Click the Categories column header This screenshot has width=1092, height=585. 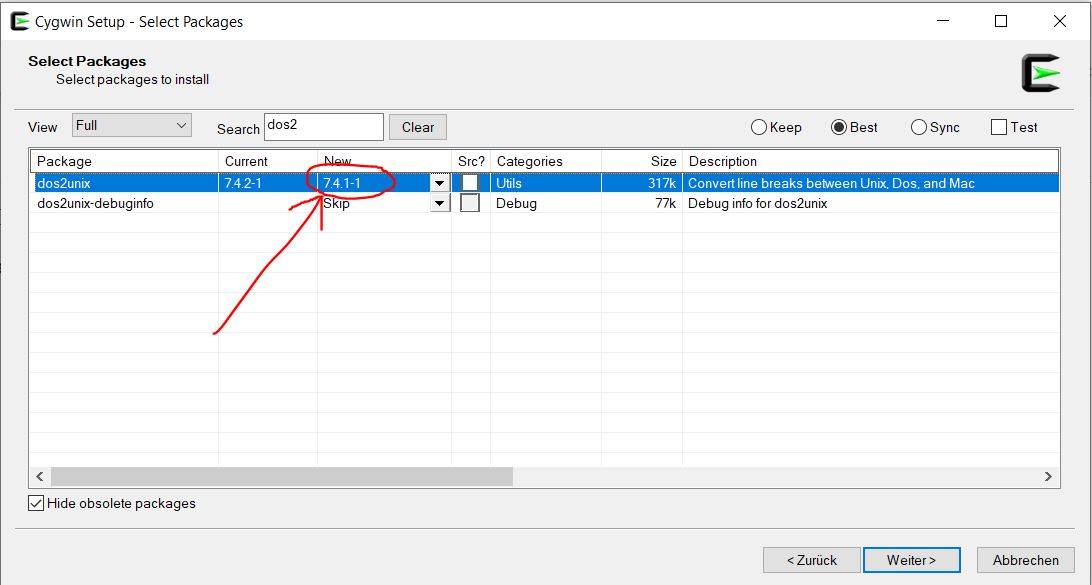[x=546, y=162]
